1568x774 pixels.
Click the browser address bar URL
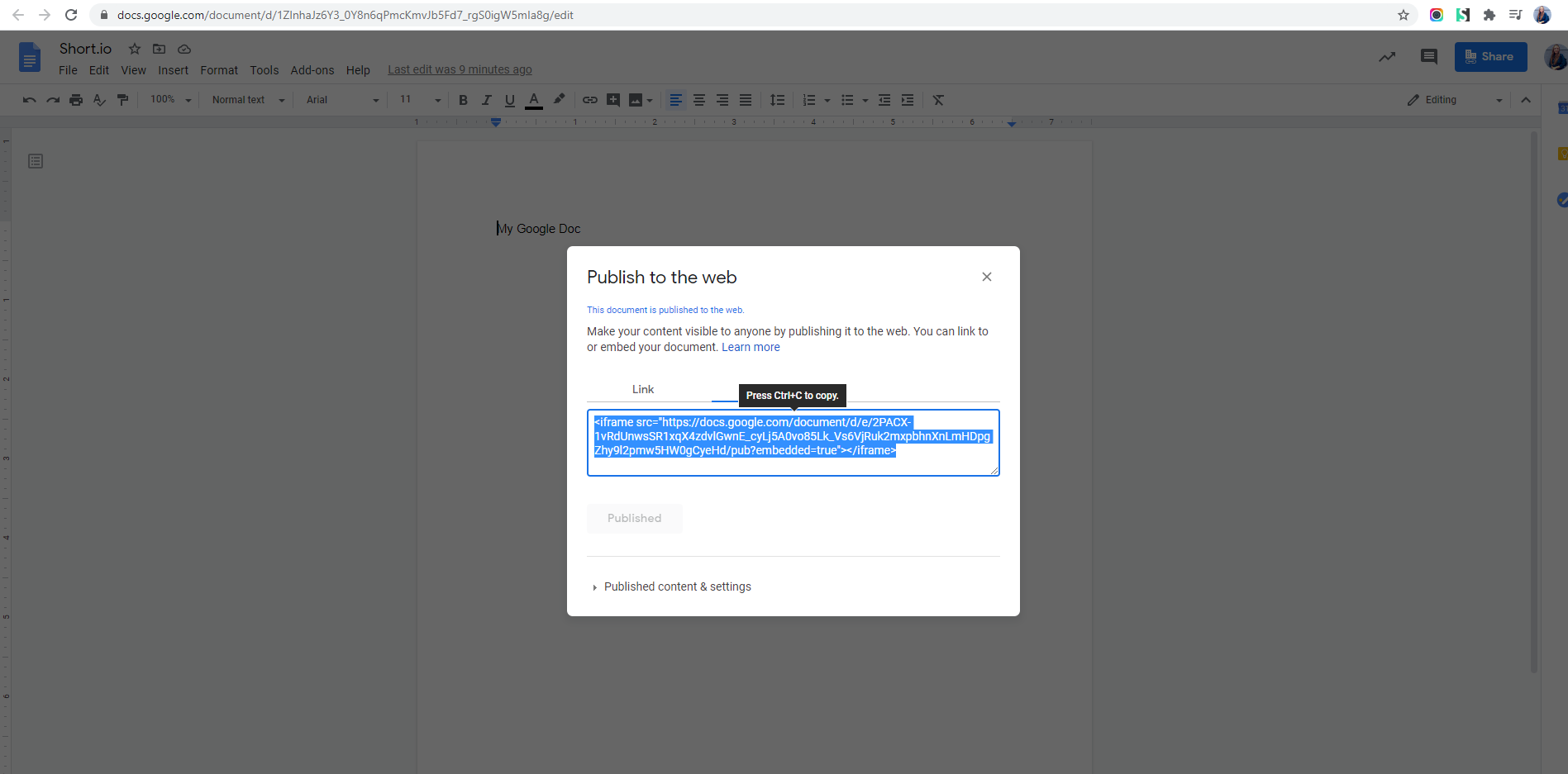coord(345,15)
